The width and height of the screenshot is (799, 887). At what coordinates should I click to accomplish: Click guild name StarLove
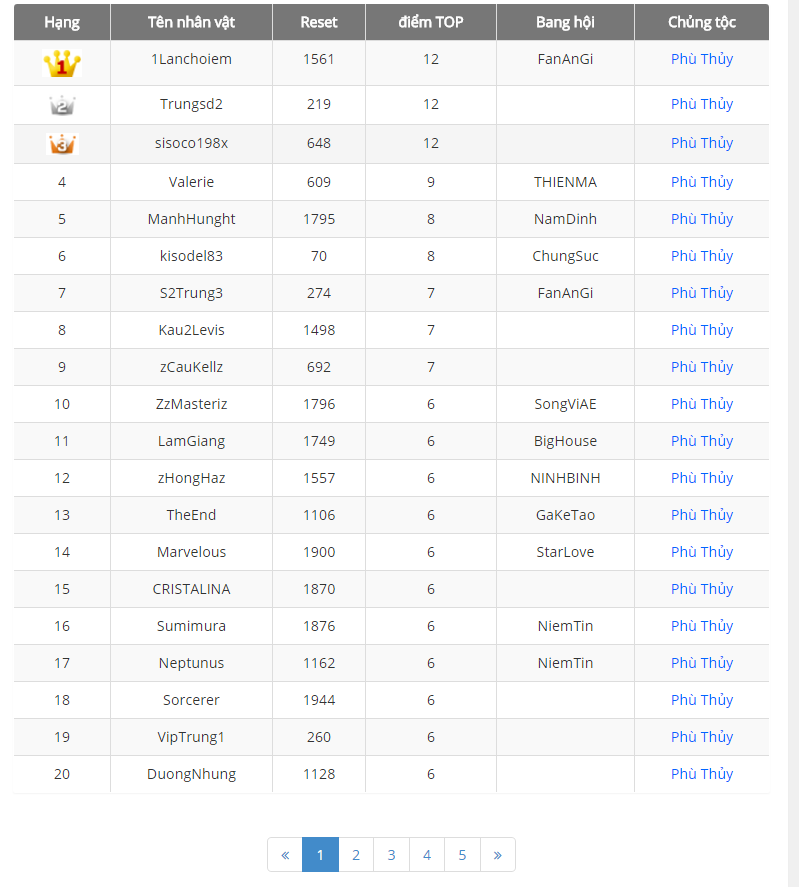coord(565,552)
